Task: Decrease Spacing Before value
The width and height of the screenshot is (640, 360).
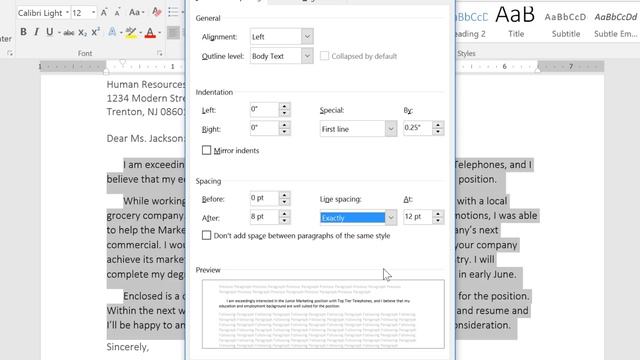Action: pos(284,202)
